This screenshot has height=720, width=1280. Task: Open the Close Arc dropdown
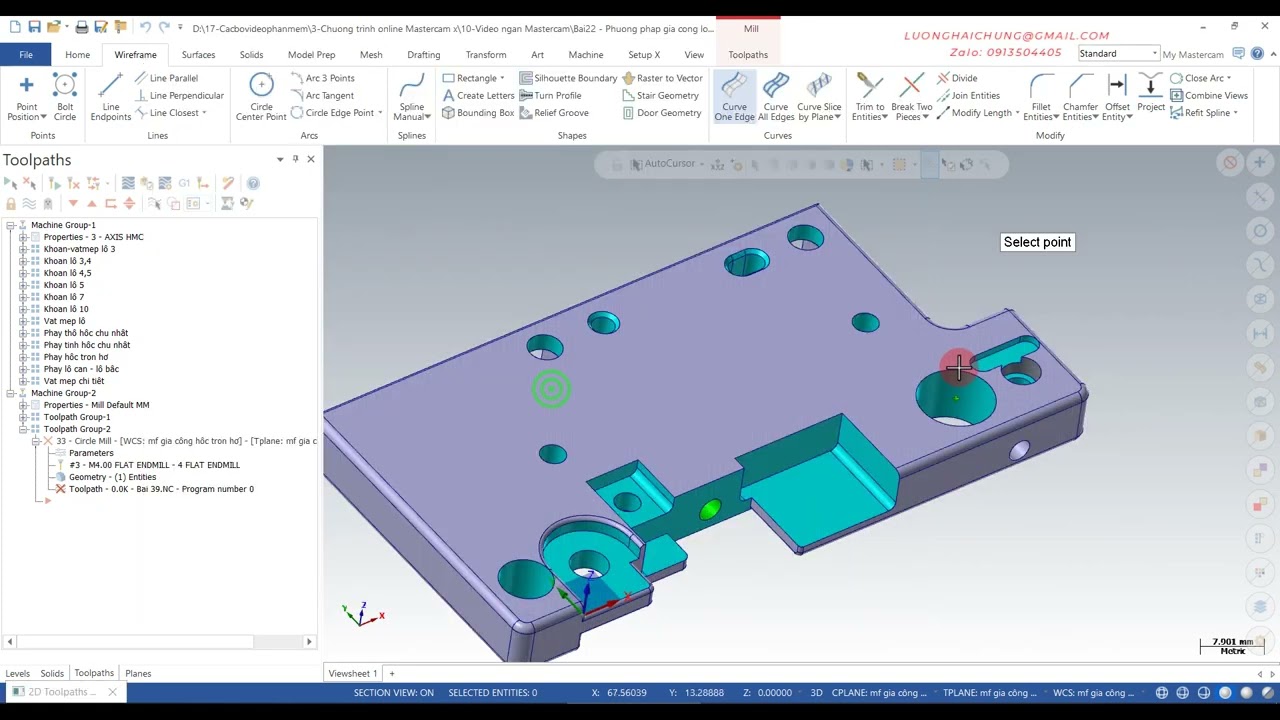[1229, 78]
